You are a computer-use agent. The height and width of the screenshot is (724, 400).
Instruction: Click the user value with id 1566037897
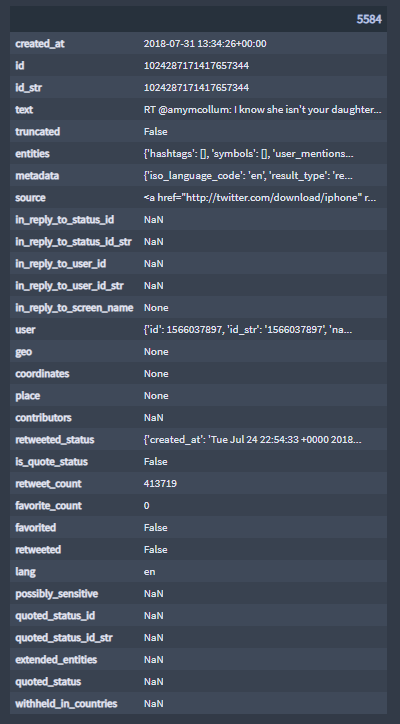pyautogui.click(x=248, y=330)
